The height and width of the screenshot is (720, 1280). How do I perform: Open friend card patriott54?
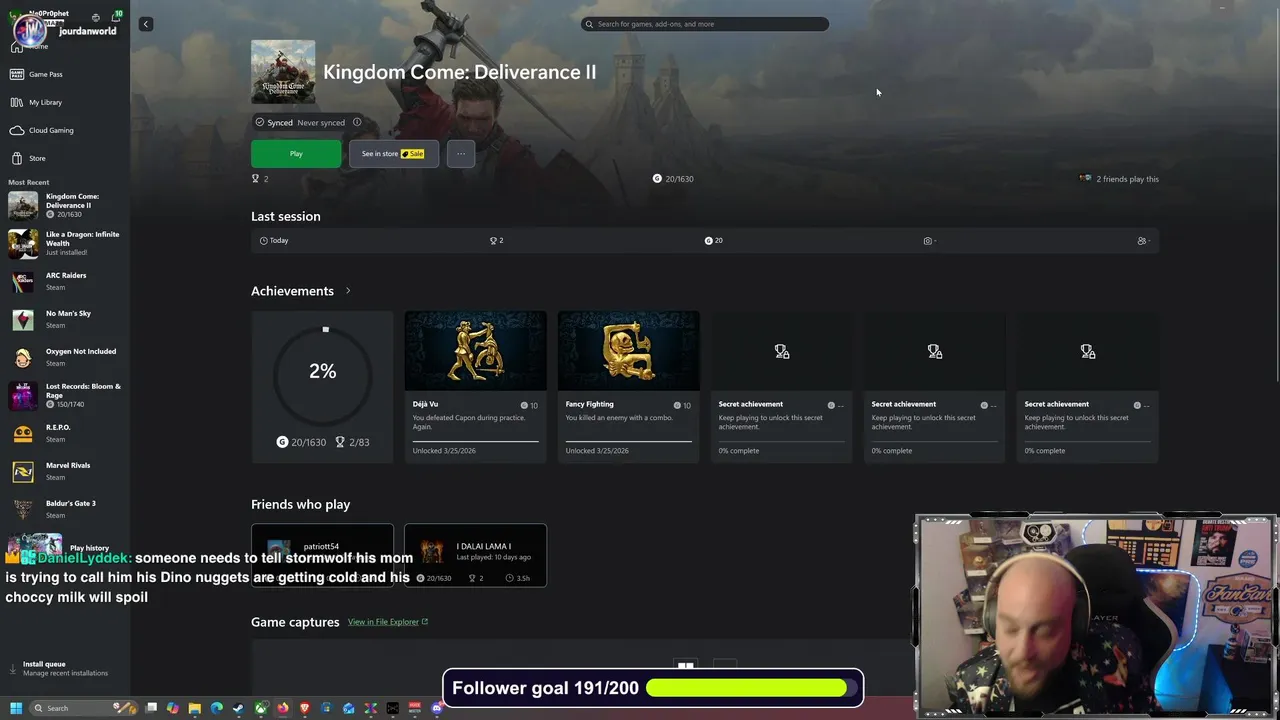pos(322,555)
